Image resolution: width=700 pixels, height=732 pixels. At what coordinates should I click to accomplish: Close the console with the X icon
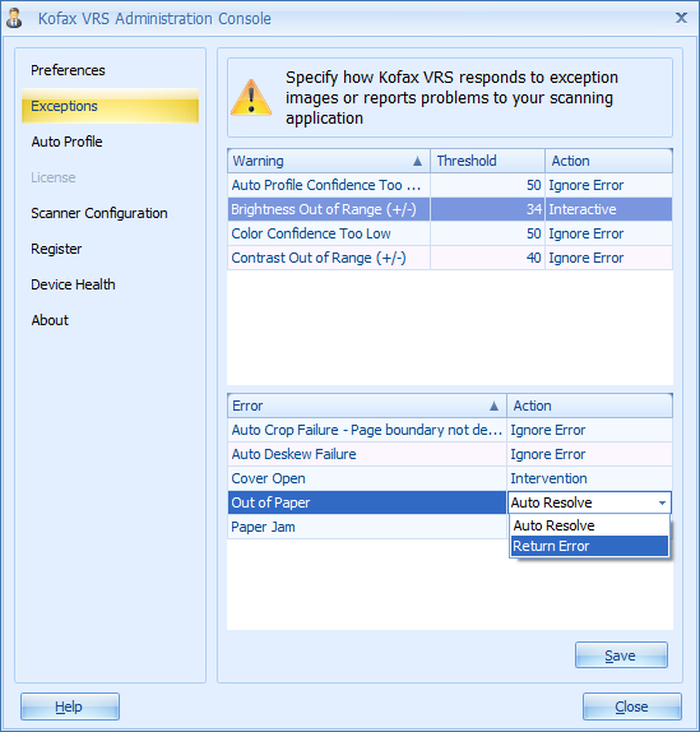tap(681, 18)
